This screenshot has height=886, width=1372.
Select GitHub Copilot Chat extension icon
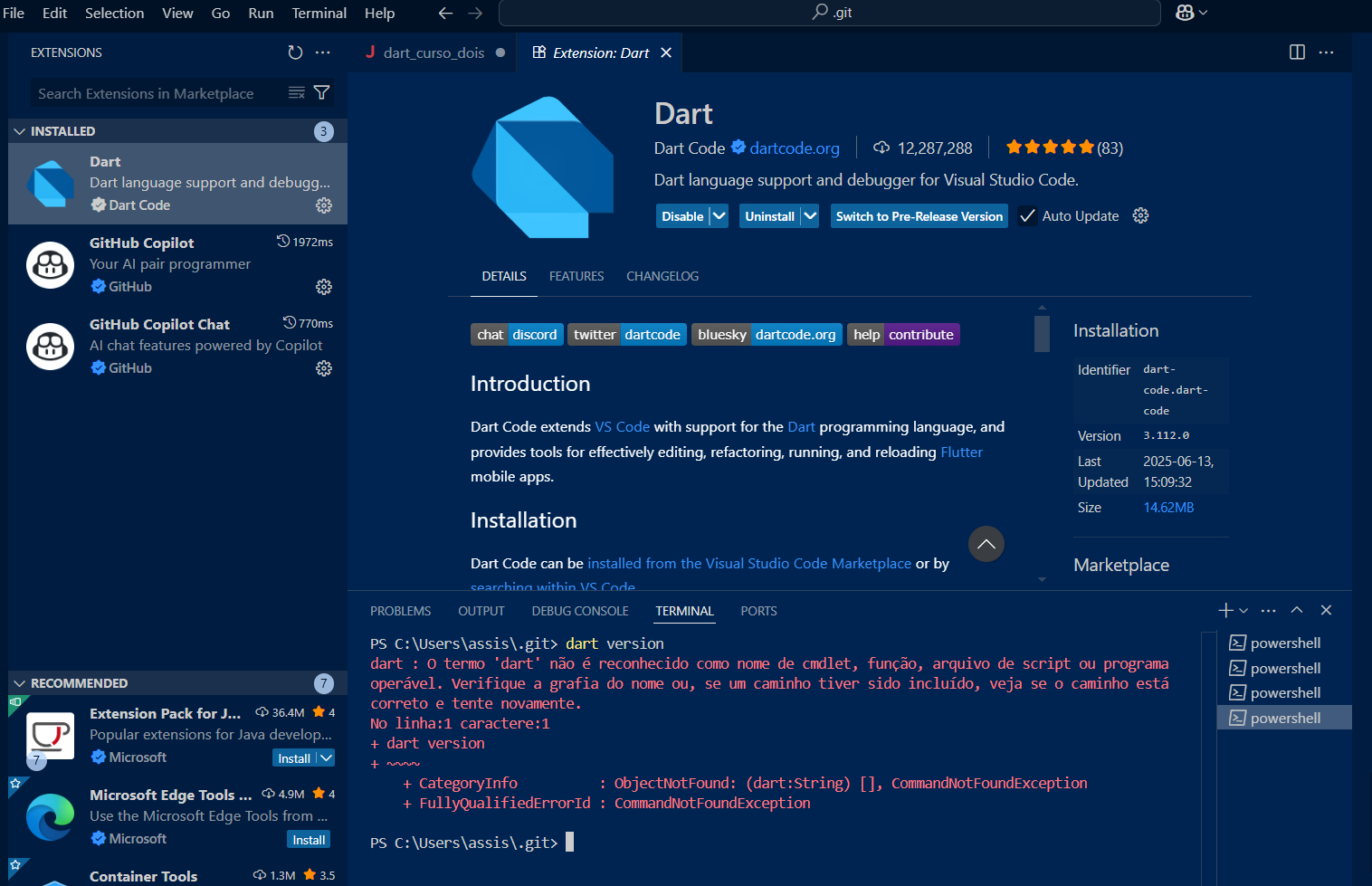click(51, 347)
